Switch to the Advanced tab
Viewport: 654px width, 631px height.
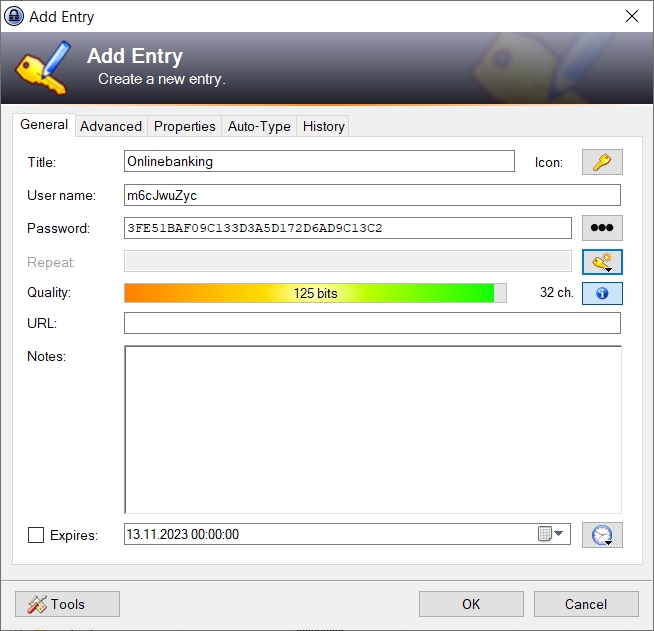click(111, 126)
